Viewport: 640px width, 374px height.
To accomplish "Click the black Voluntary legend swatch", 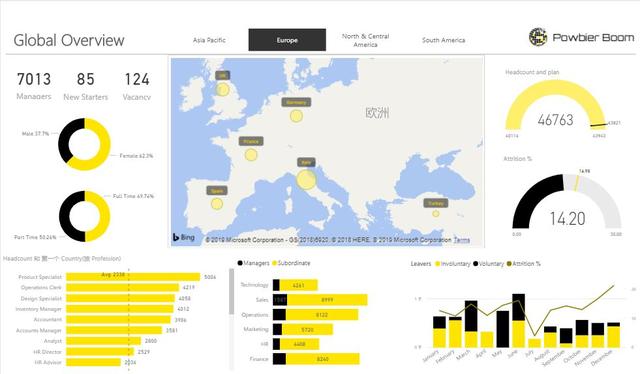I will point(476,264).
